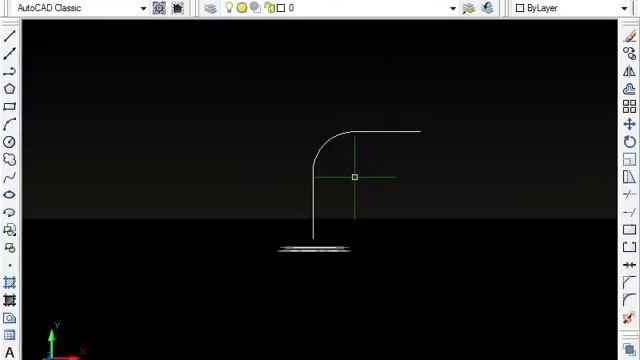The image size is (640, 360).
Task: Toggle layer 0 viewport freeze icon
Action: point(256,8)
